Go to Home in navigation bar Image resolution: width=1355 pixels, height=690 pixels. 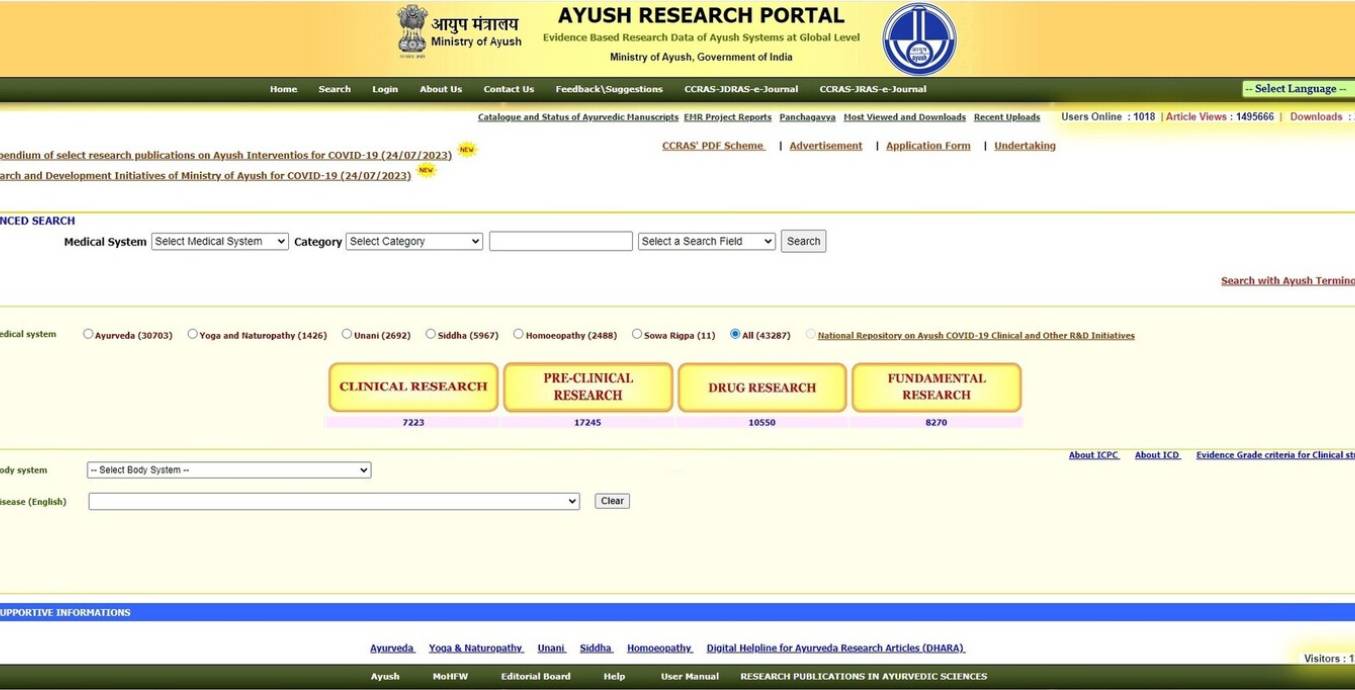click(283, 89)
